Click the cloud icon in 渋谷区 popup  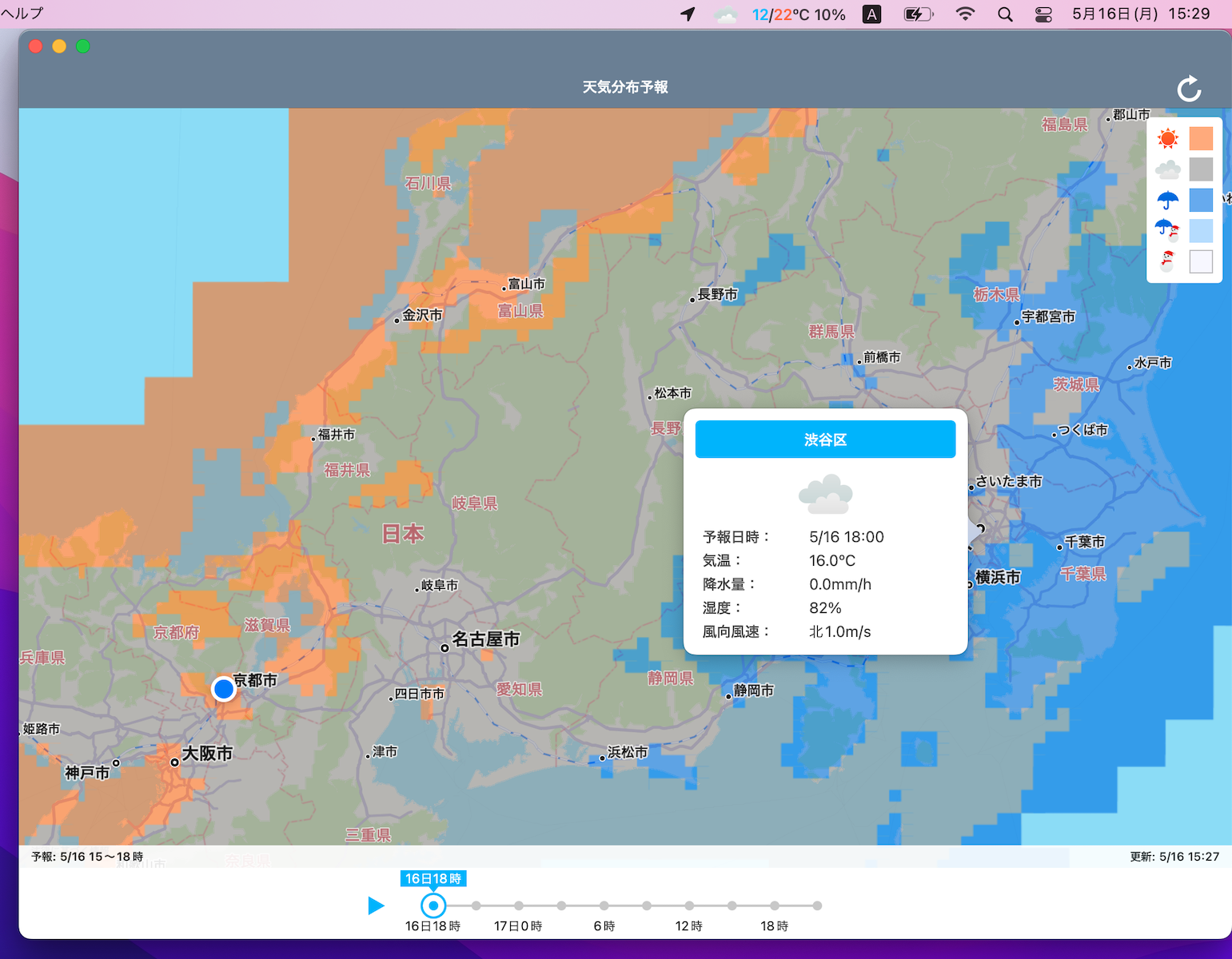point(825,495)
